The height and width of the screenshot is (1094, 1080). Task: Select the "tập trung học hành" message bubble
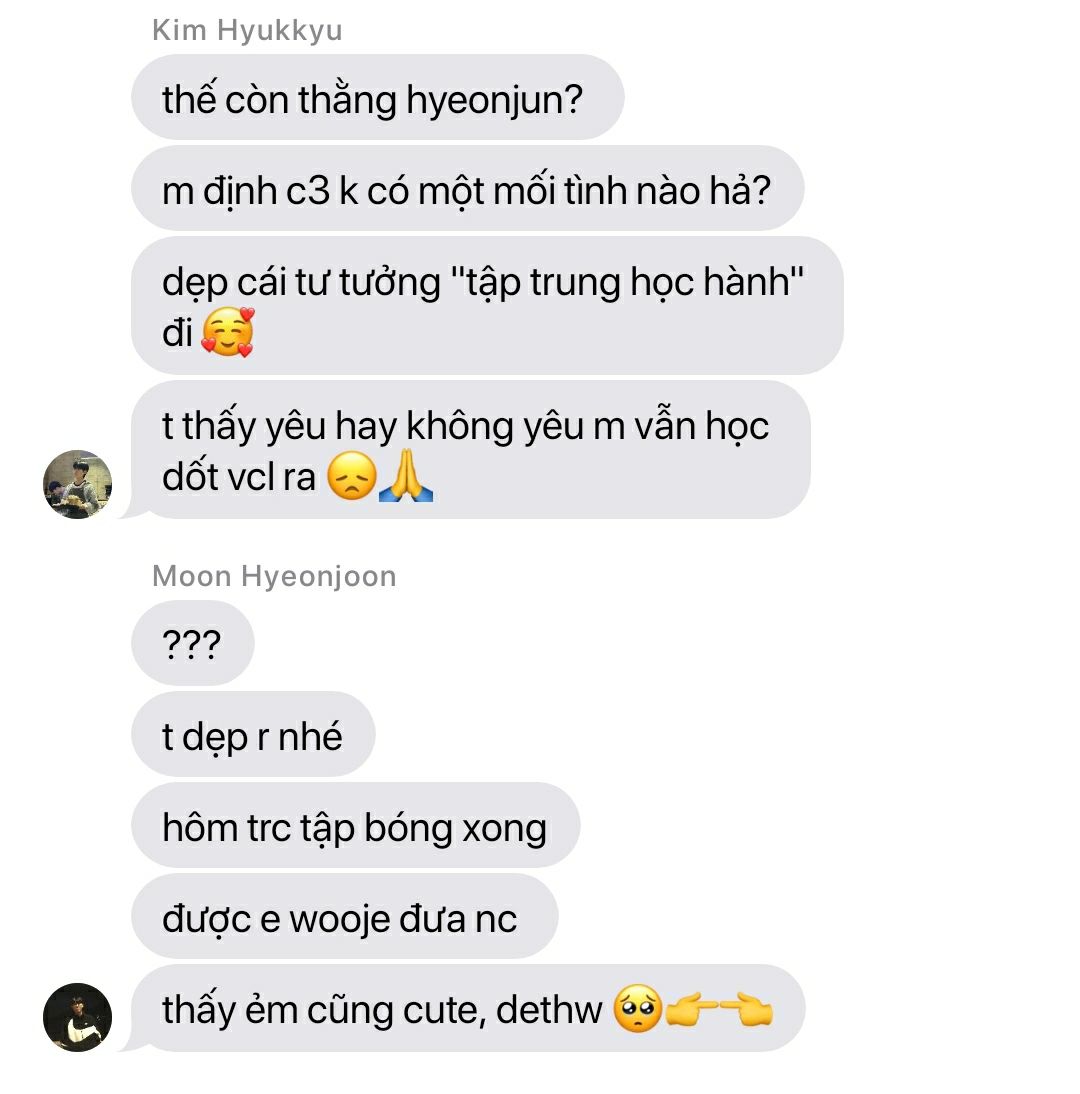coord(487,305)
